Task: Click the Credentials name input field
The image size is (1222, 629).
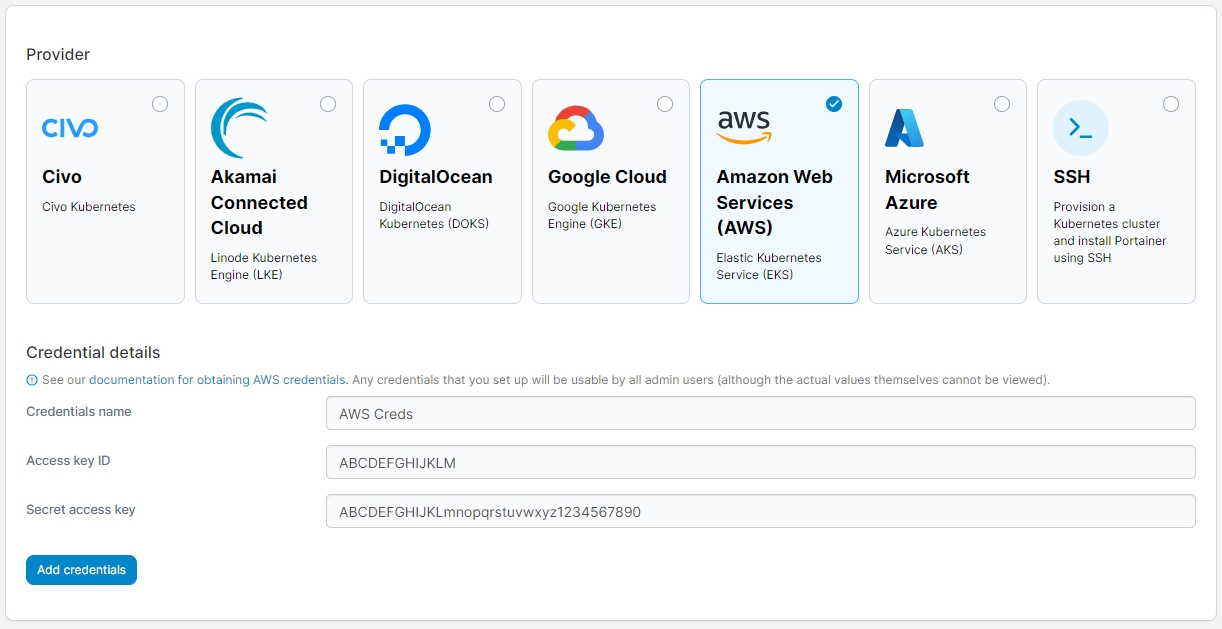Action: [760, 413]
